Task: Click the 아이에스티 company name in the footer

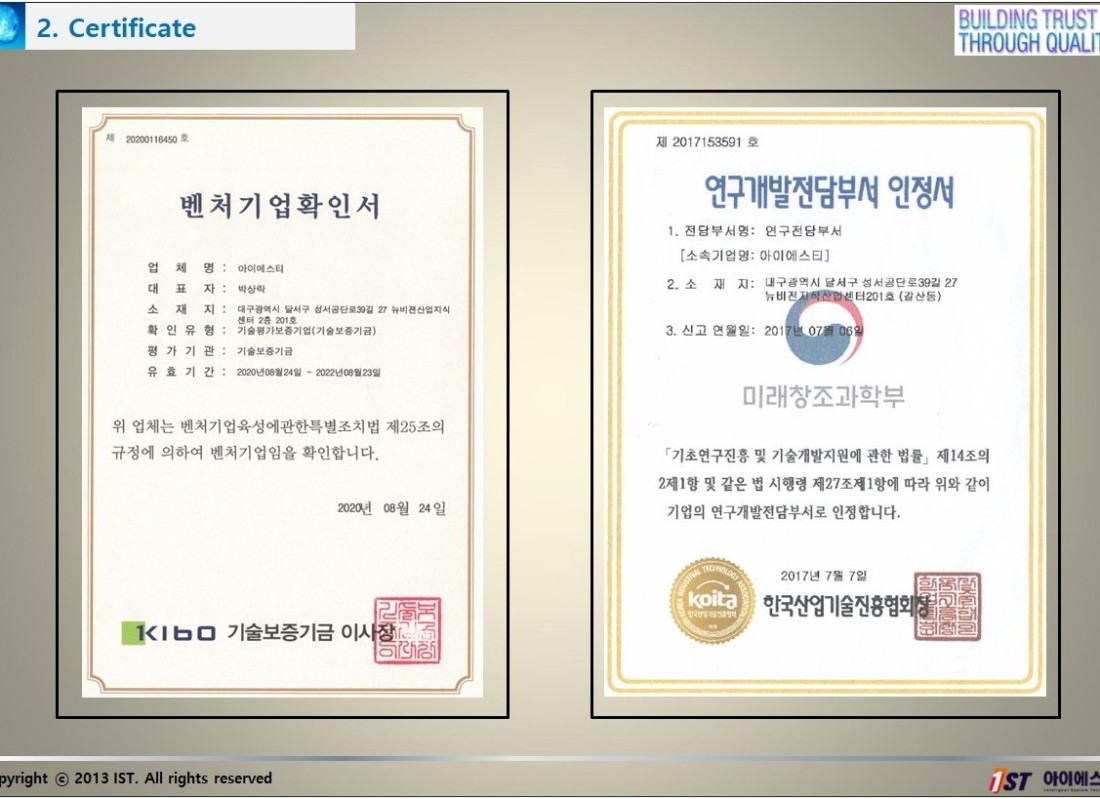Action: (1071, 779)
